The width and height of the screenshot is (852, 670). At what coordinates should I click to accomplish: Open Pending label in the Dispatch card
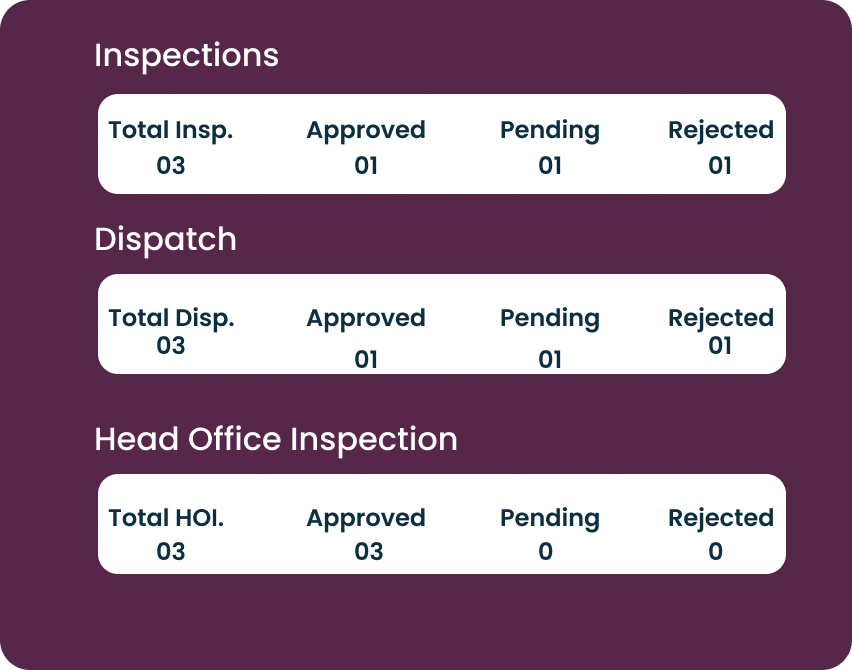(550, 318)
